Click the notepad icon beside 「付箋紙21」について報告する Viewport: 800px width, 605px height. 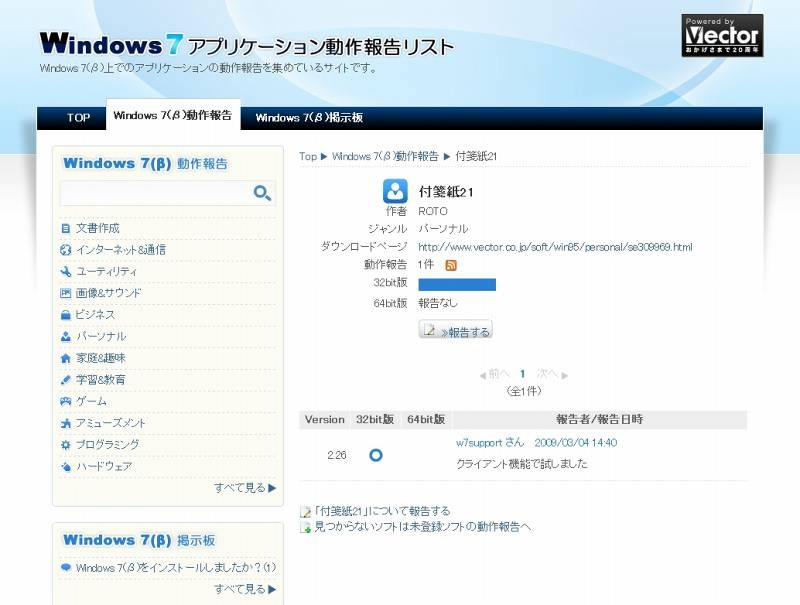[x=305, y=512]
